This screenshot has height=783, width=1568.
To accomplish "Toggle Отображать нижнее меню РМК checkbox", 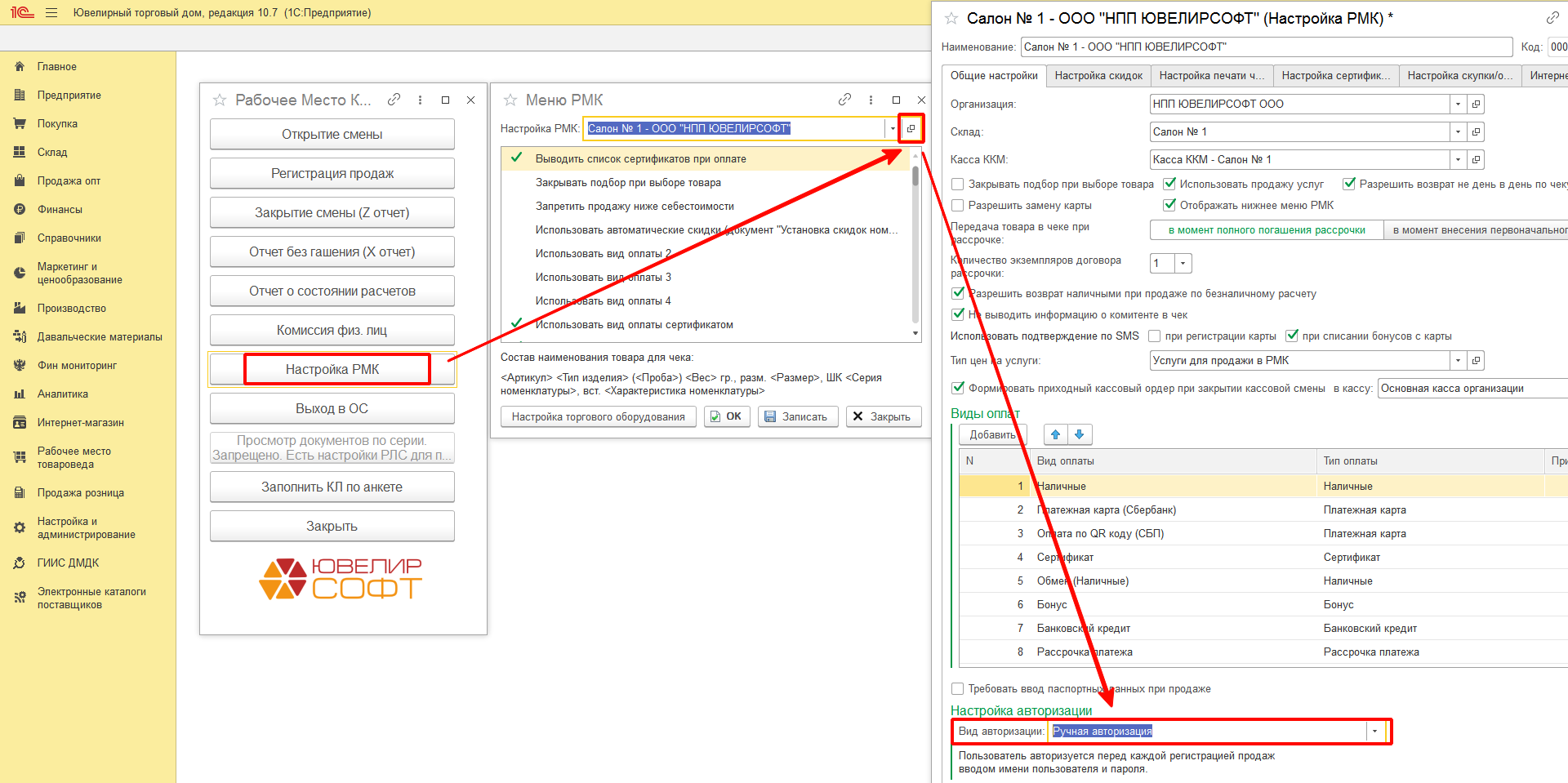I will click(1169, 206).
